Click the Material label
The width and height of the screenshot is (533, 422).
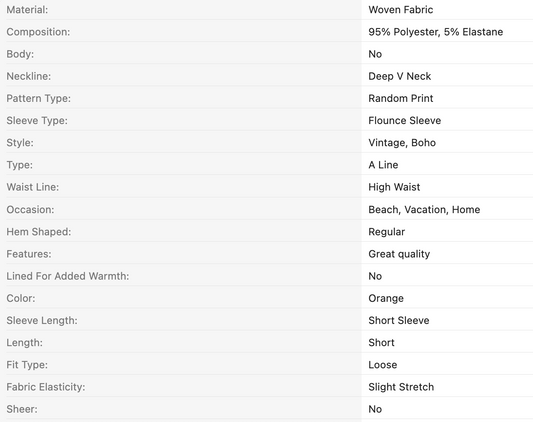pyautogui.click(x=27, y=10)
